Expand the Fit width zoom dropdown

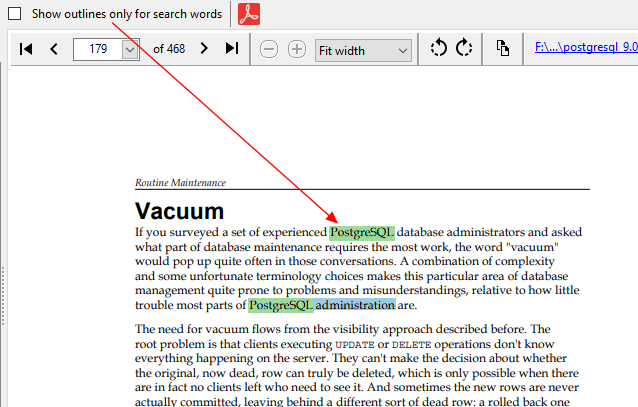tap(402, 50)
